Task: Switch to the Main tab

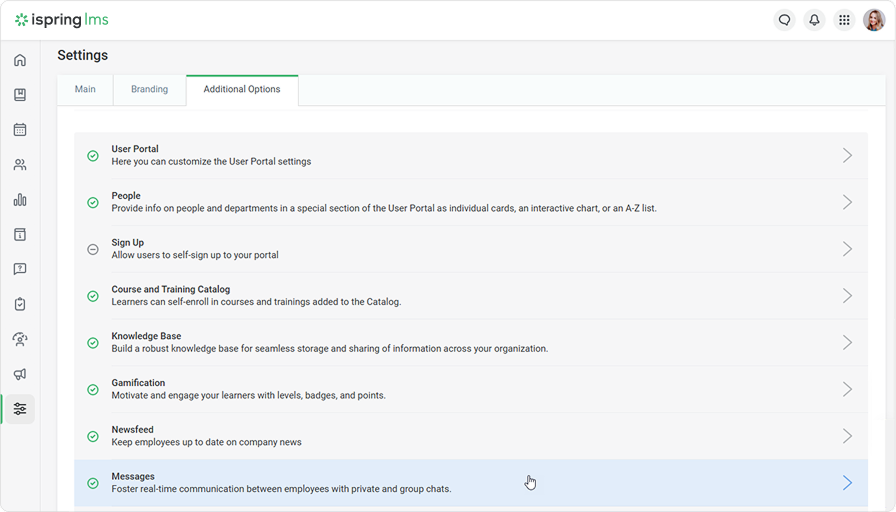Action: [x=85, y=89]
